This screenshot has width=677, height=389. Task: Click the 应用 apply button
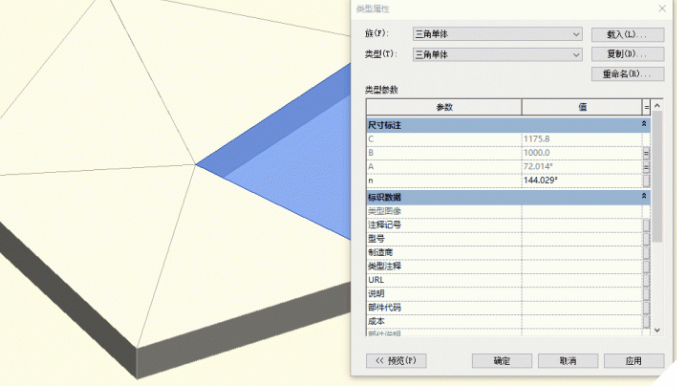[634, 361]
